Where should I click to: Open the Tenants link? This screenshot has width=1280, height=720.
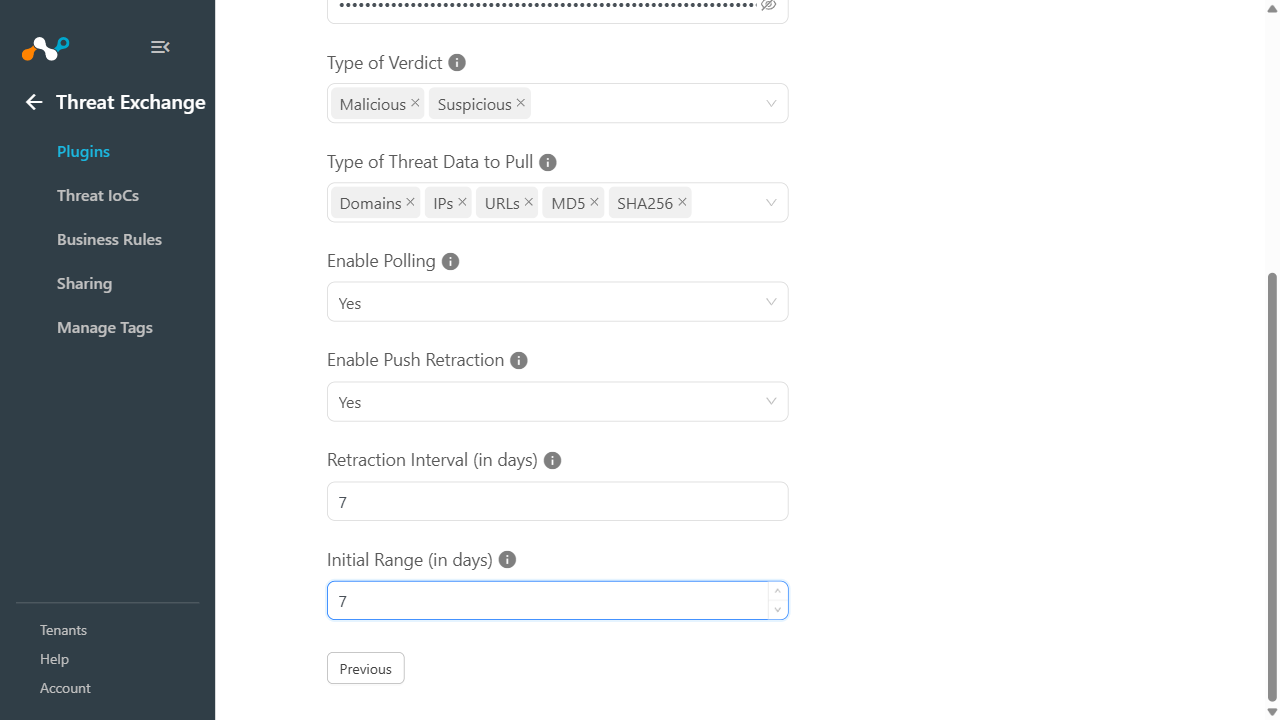click(x=63, y=630)
